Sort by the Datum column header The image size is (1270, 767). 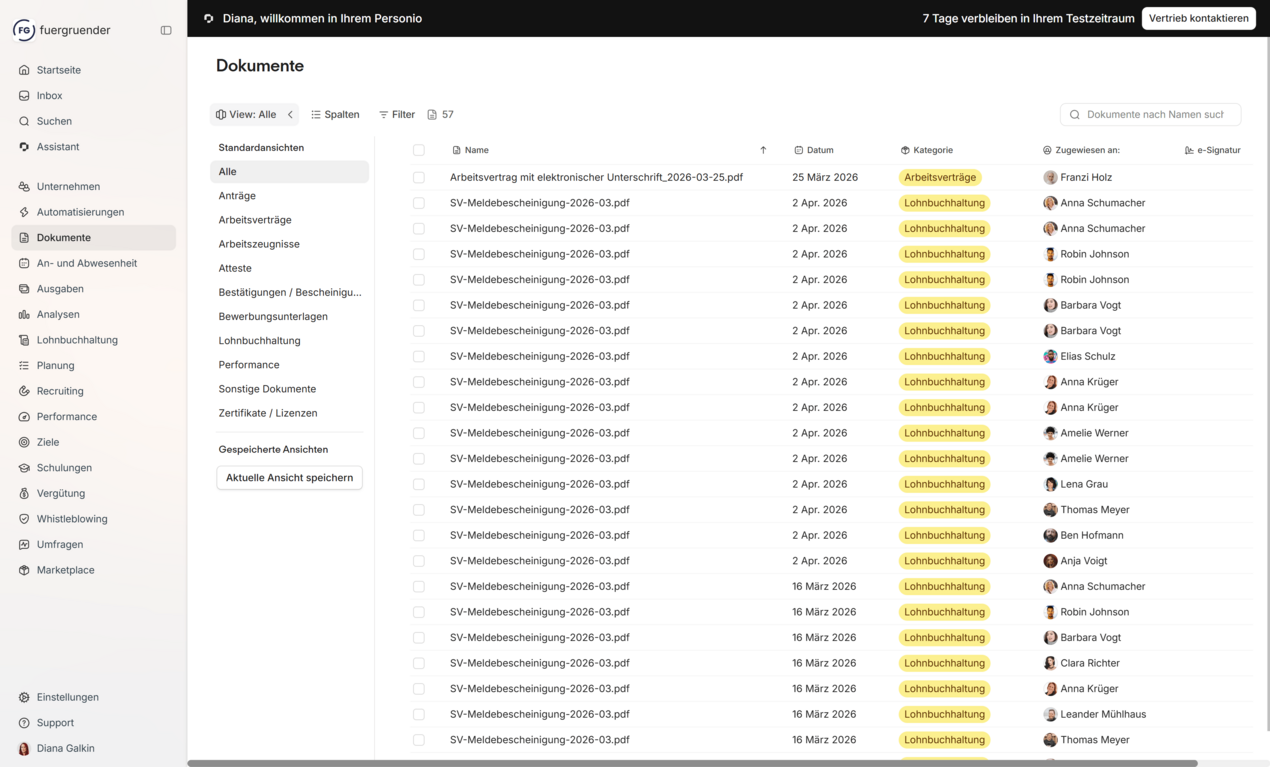[814, 150]
